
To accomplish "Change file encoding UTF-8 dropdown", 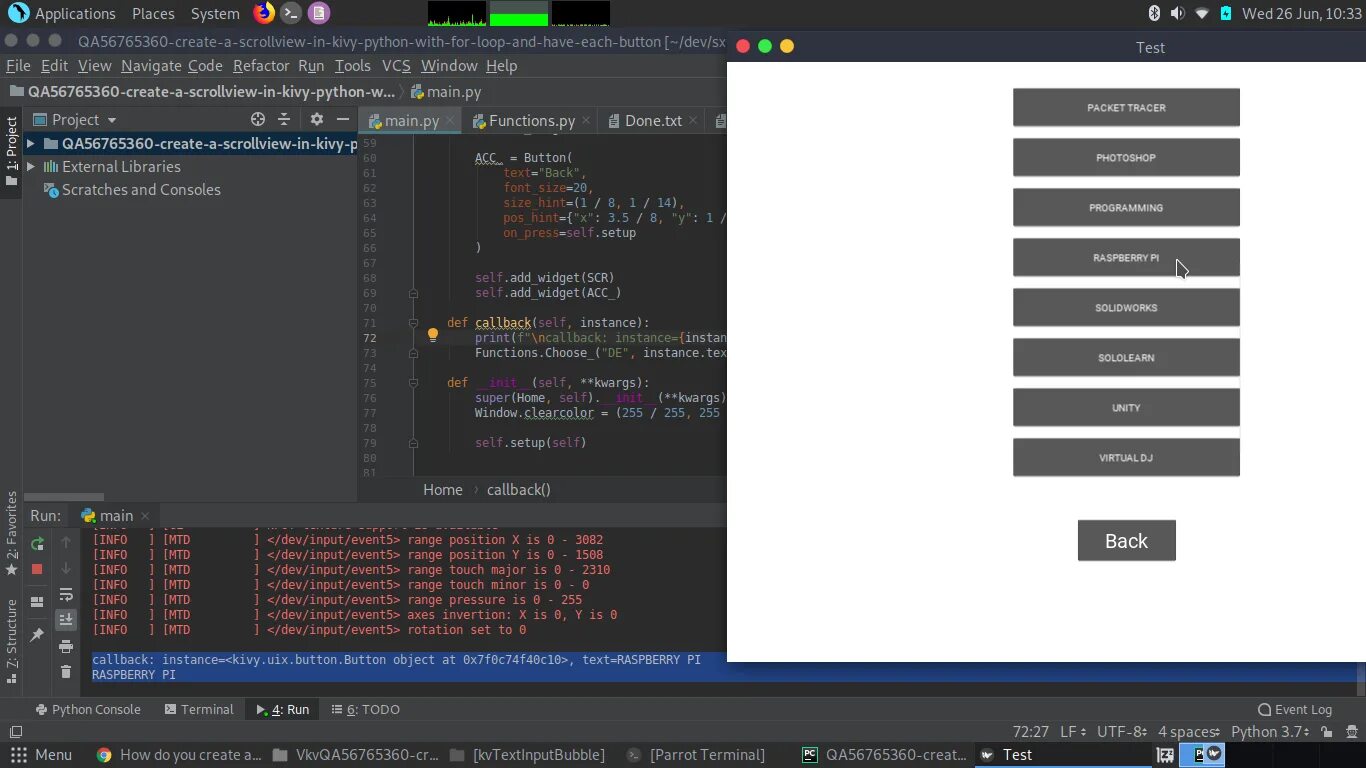I will (x=1122, y=731).
